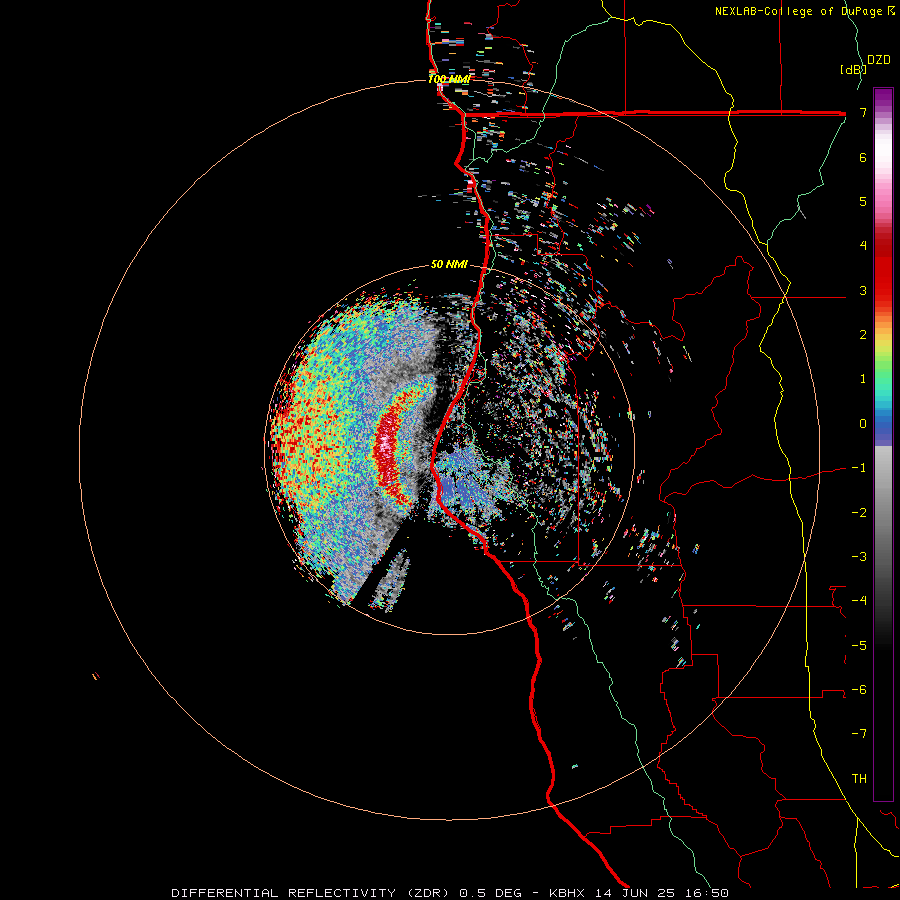
Task: Click the 100 NMI range ring label
Action: 449,79
